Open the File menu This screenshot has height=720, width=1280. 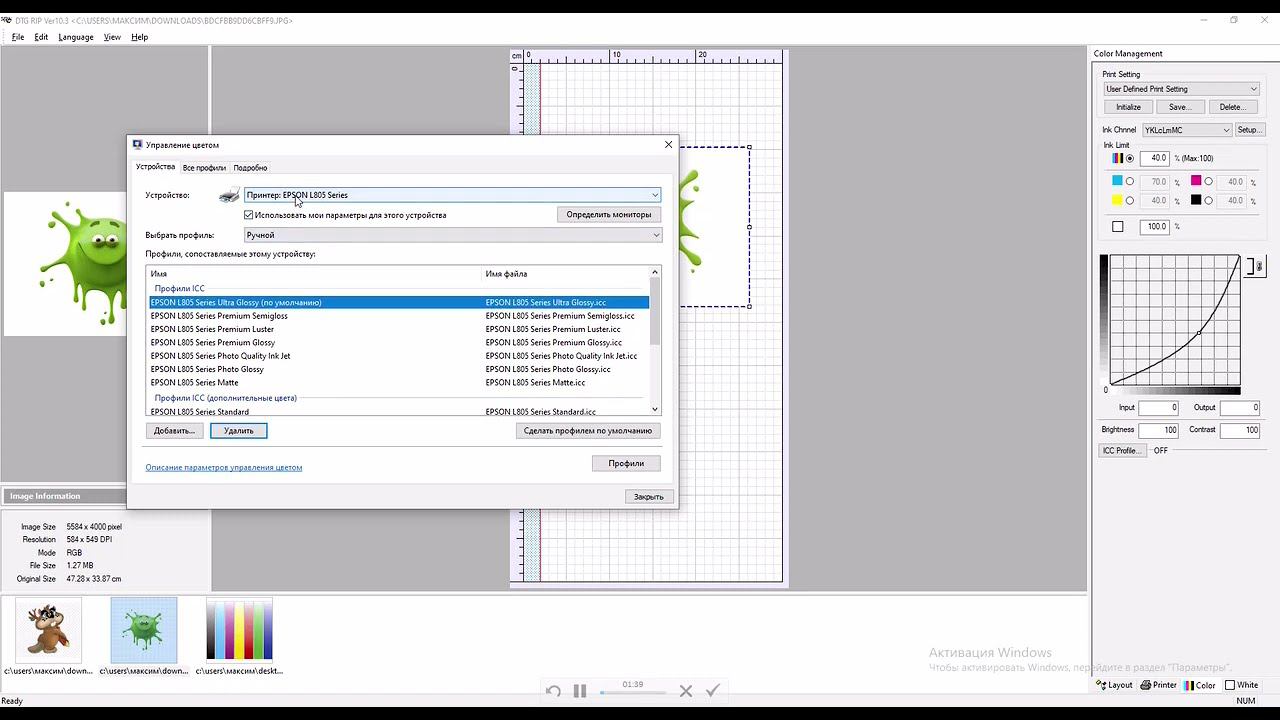(x=18, y=37)
